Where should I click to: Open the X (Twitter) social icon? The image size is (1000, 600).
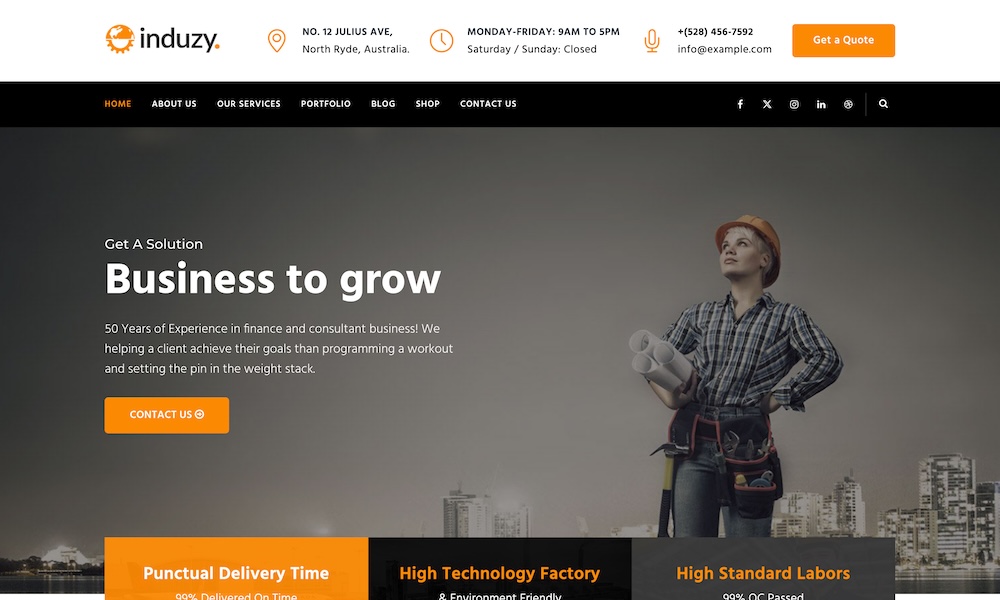(767, 104)
